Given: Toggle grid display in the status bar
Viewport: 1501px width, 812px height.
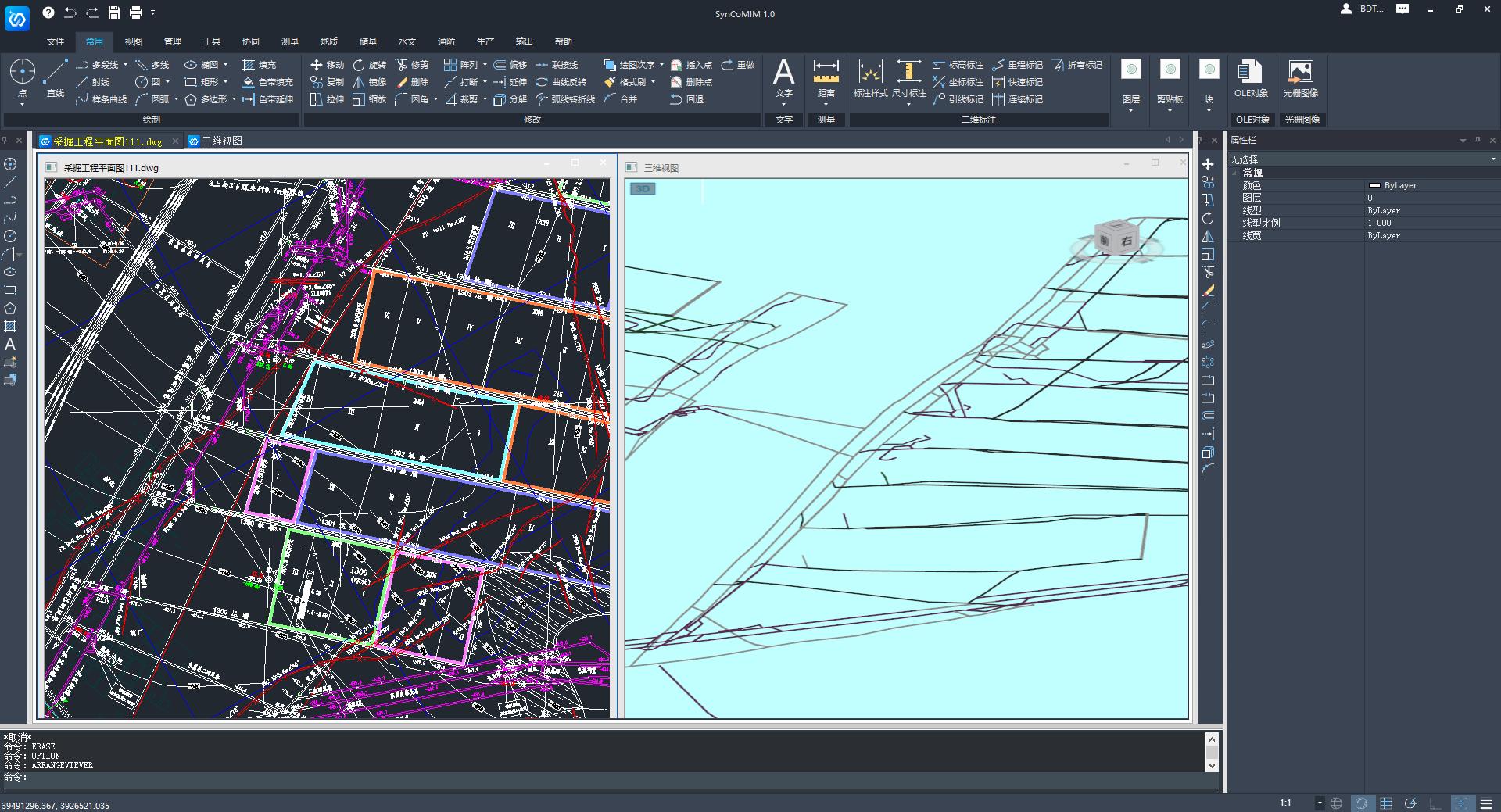Looking at the screenshot, I should [x=1386, y=803].
